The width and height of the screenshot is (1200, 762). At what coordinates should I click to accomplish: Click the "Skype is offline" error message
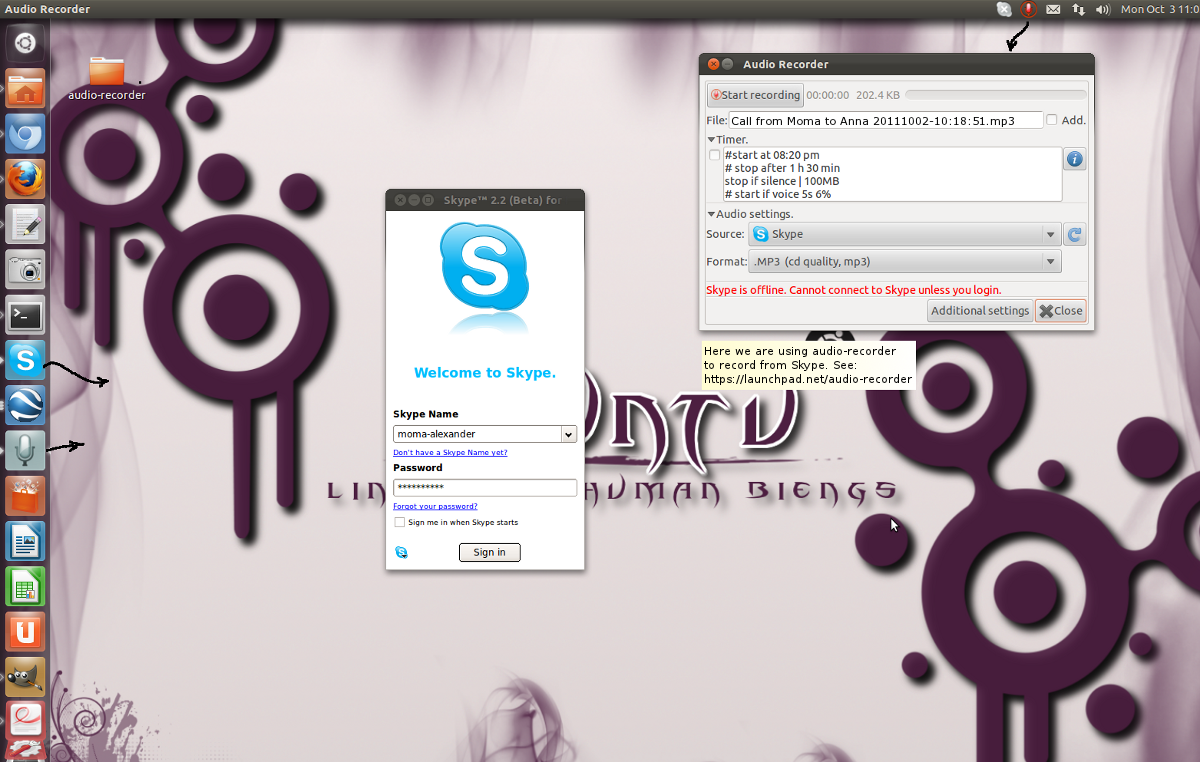click(x=854, y=290)
